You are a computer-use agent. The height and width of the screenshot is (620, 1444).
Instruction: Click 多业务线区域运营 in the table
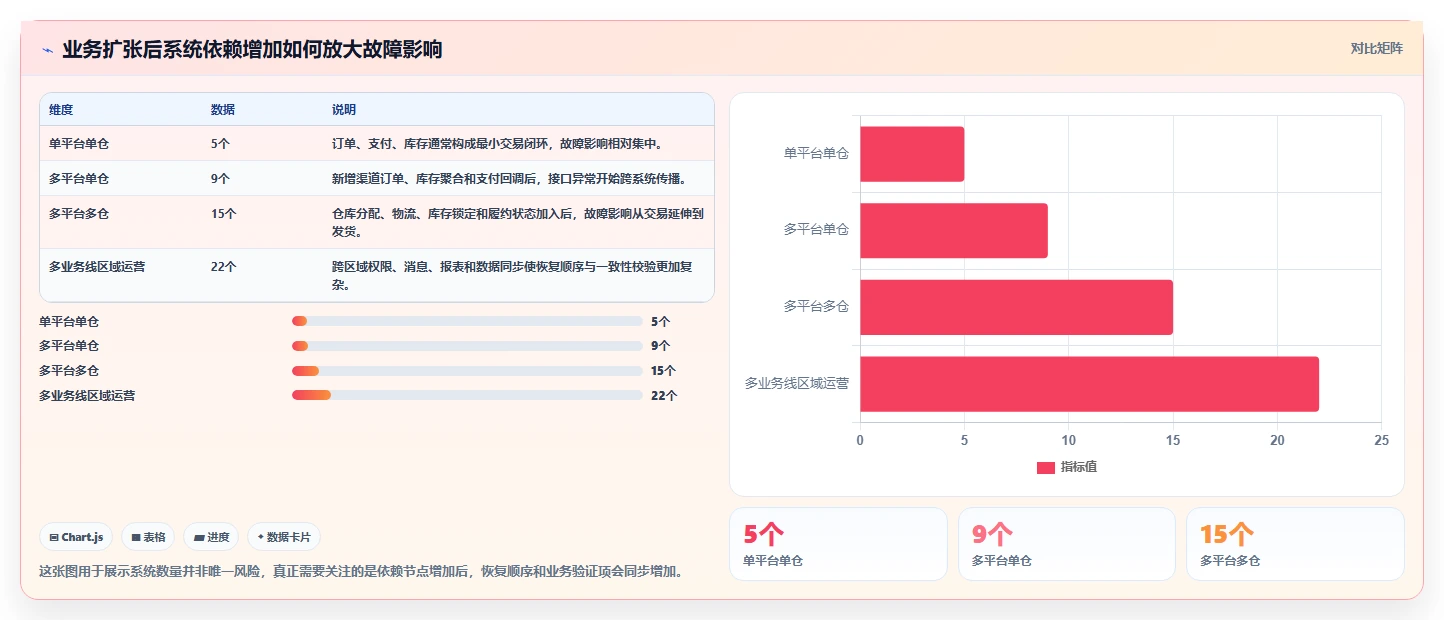pos(98,267)
